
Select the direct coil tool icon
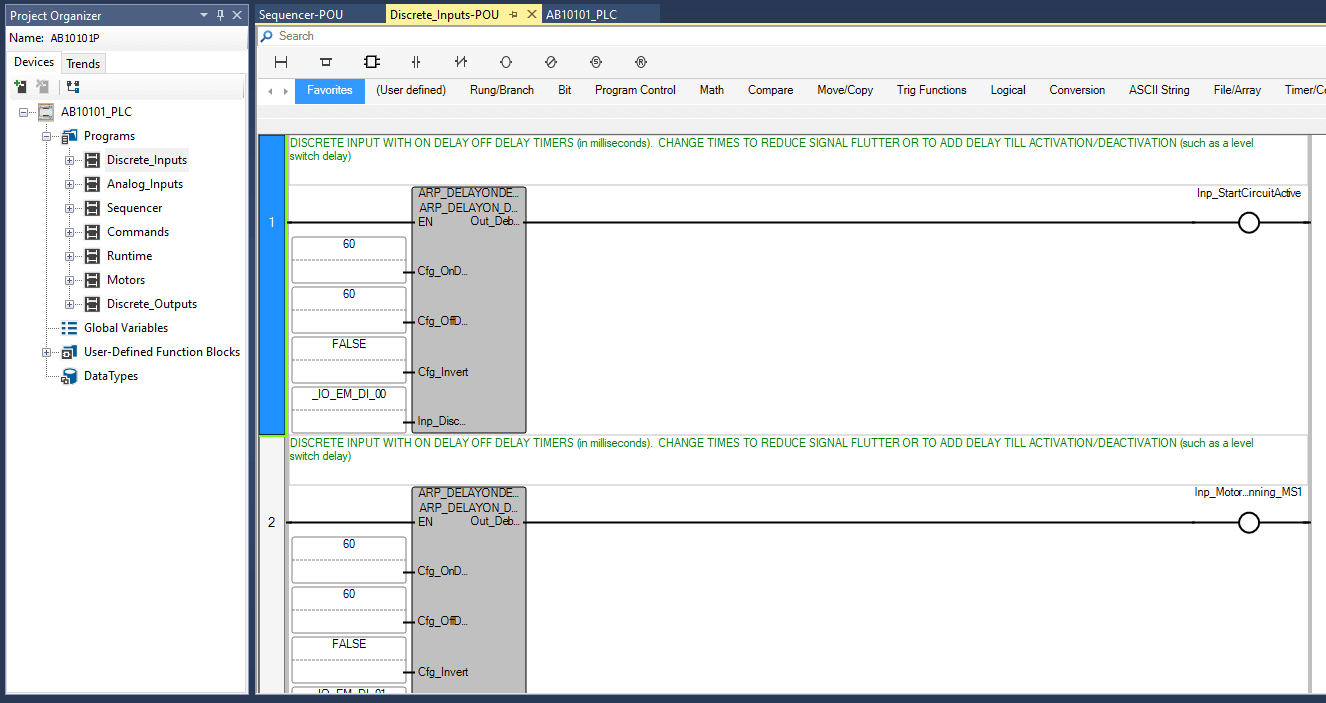point(506,62)
